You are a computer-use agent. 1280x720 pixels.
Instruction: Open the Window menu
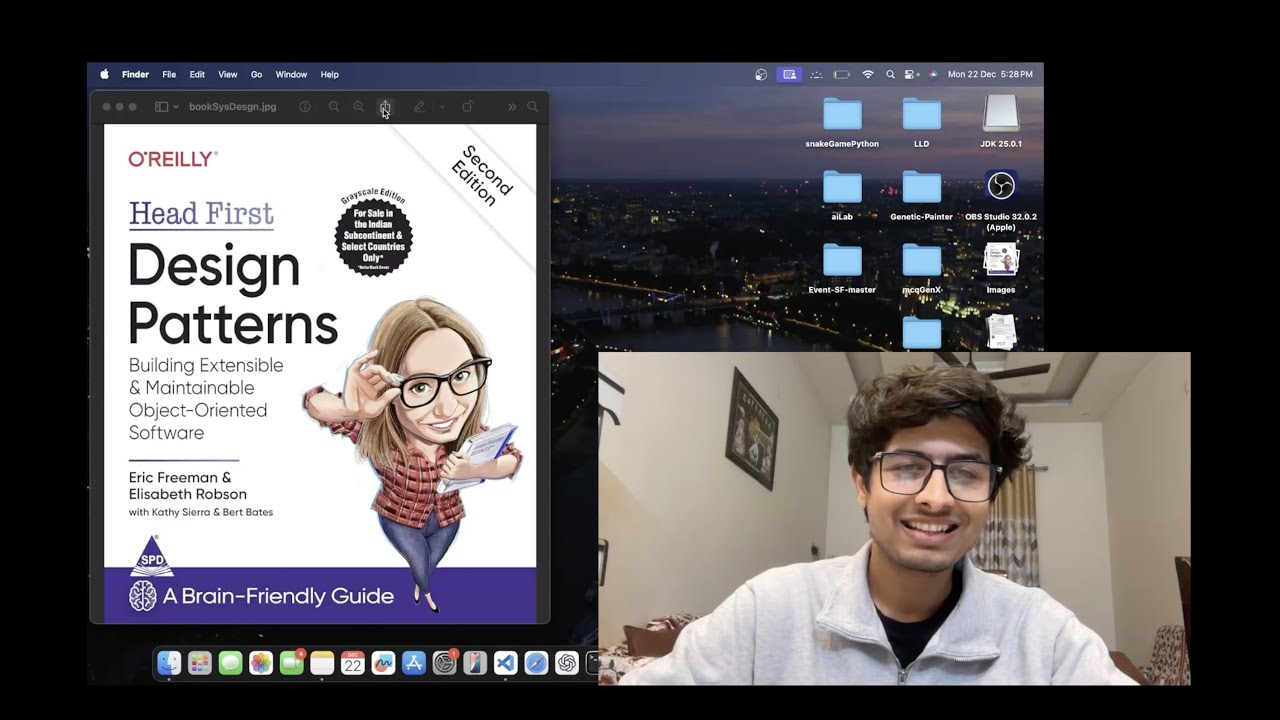pos(291,74)
